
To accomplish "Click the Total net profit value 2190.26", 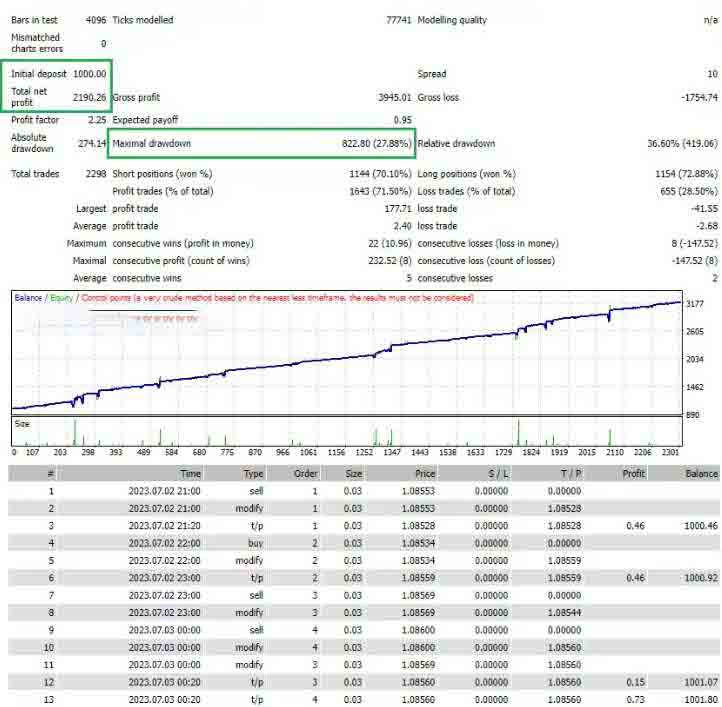I will pos(90,98).
